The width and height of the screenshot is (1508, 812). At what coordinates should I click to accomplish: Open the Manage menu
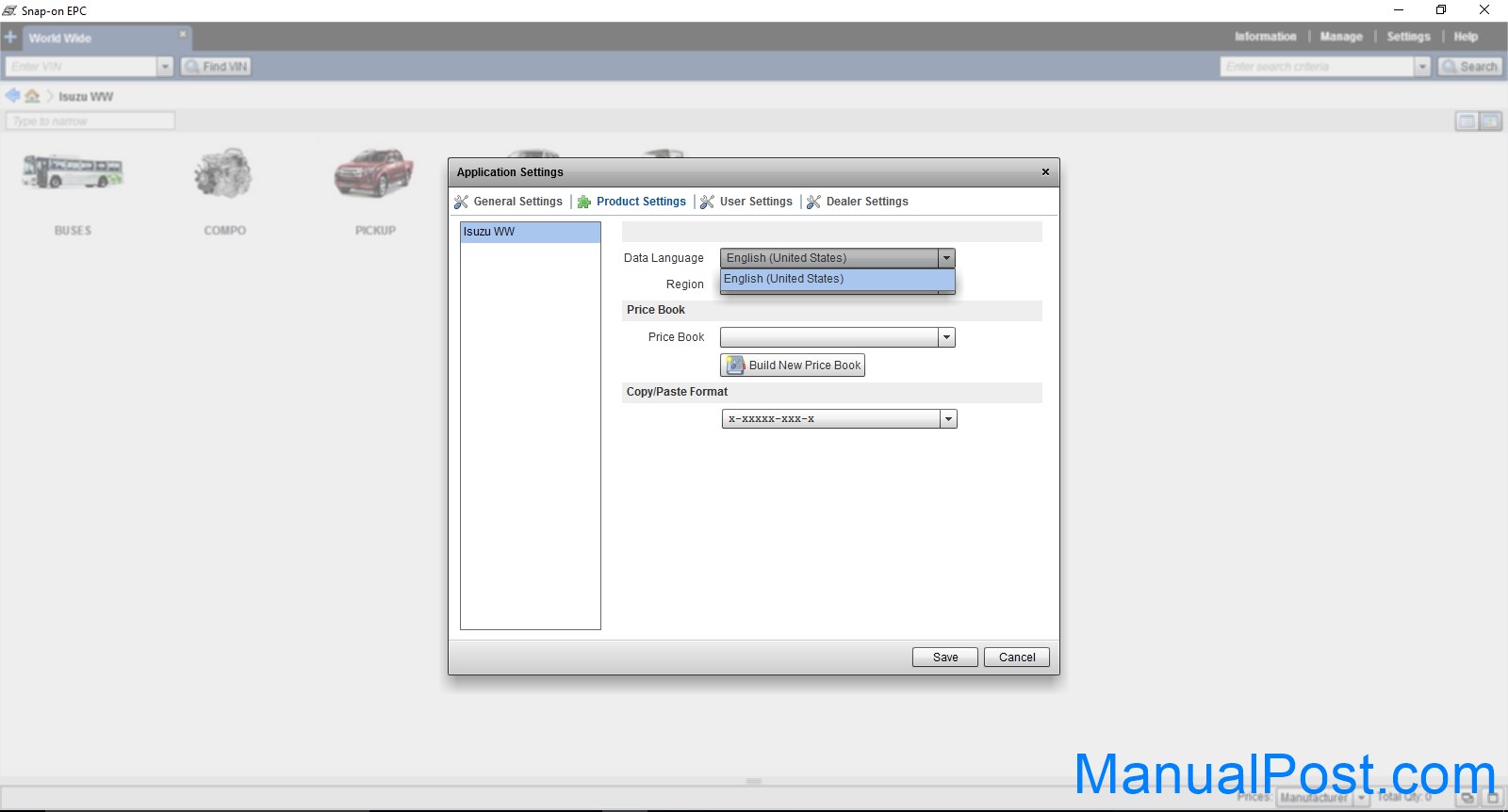(1341, 37)
